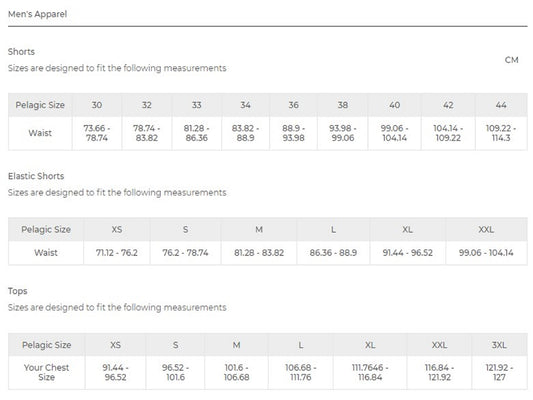The height and width of the screenshot is (400, 533).
Task: Select the size 34 Shorts column header
Action: pos(245,105)
